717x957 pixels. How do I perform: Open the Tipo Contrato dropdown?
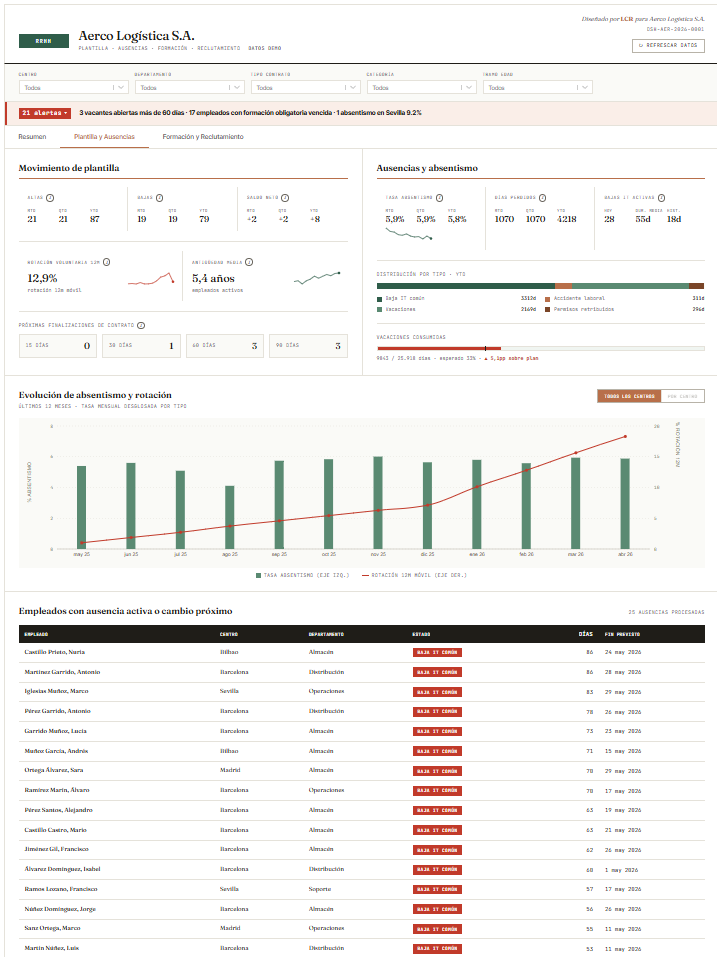pos(305,88)
